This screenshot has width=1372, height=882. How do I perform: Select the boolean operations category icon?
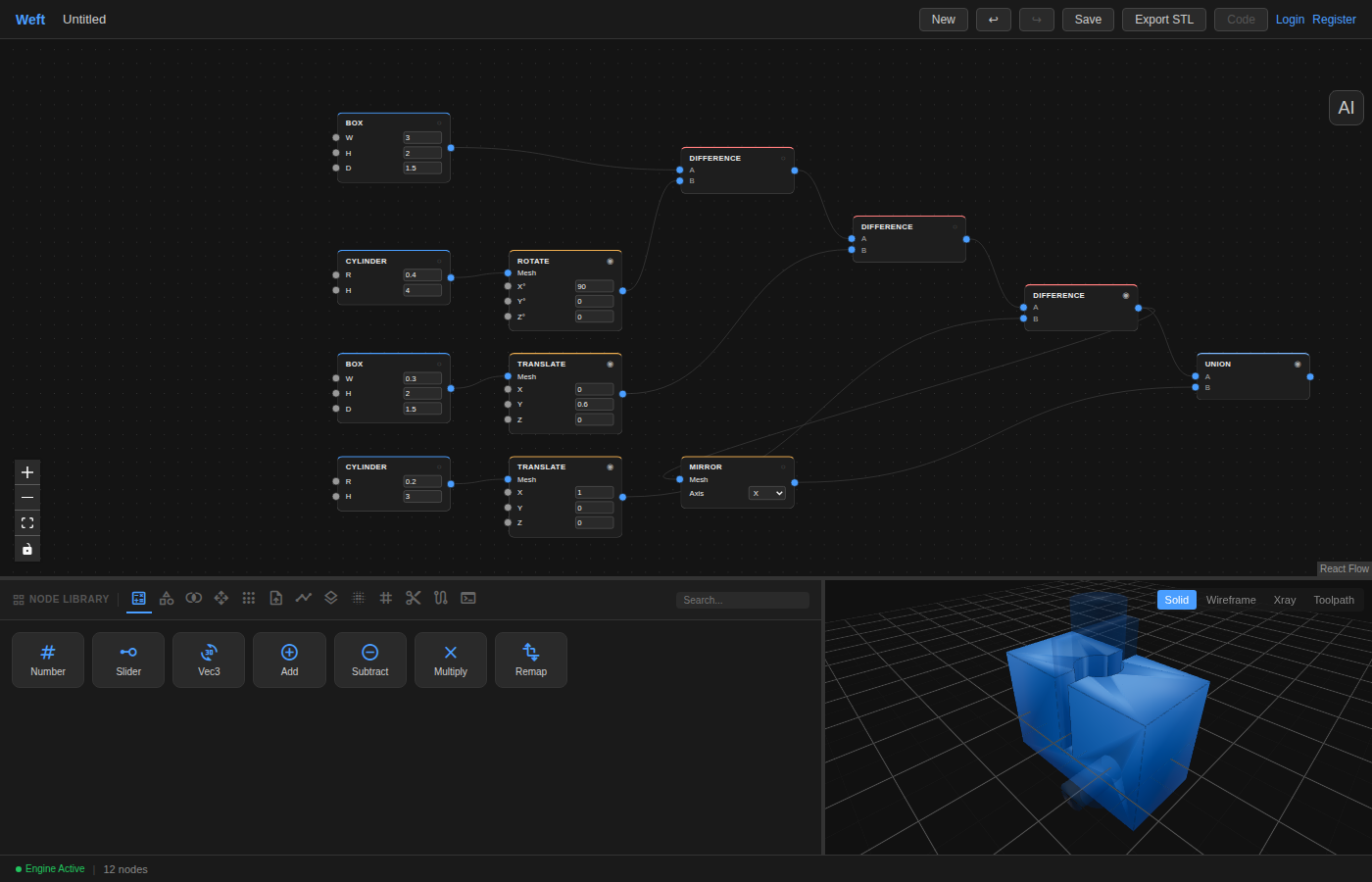click(194, 598)
